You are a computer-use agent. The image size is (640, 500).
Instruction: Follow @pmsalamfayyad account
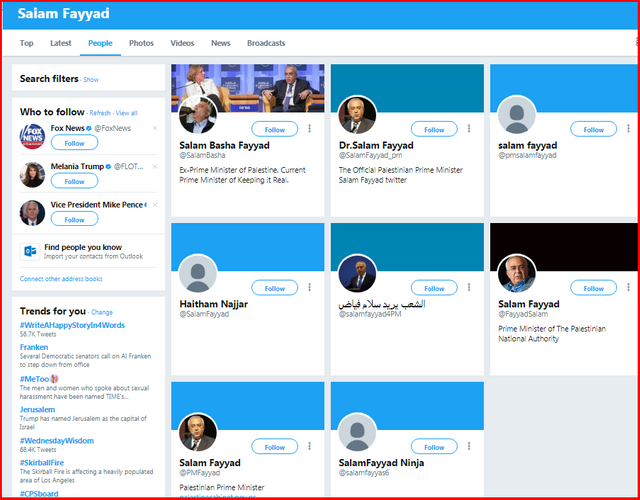(593, 129)
